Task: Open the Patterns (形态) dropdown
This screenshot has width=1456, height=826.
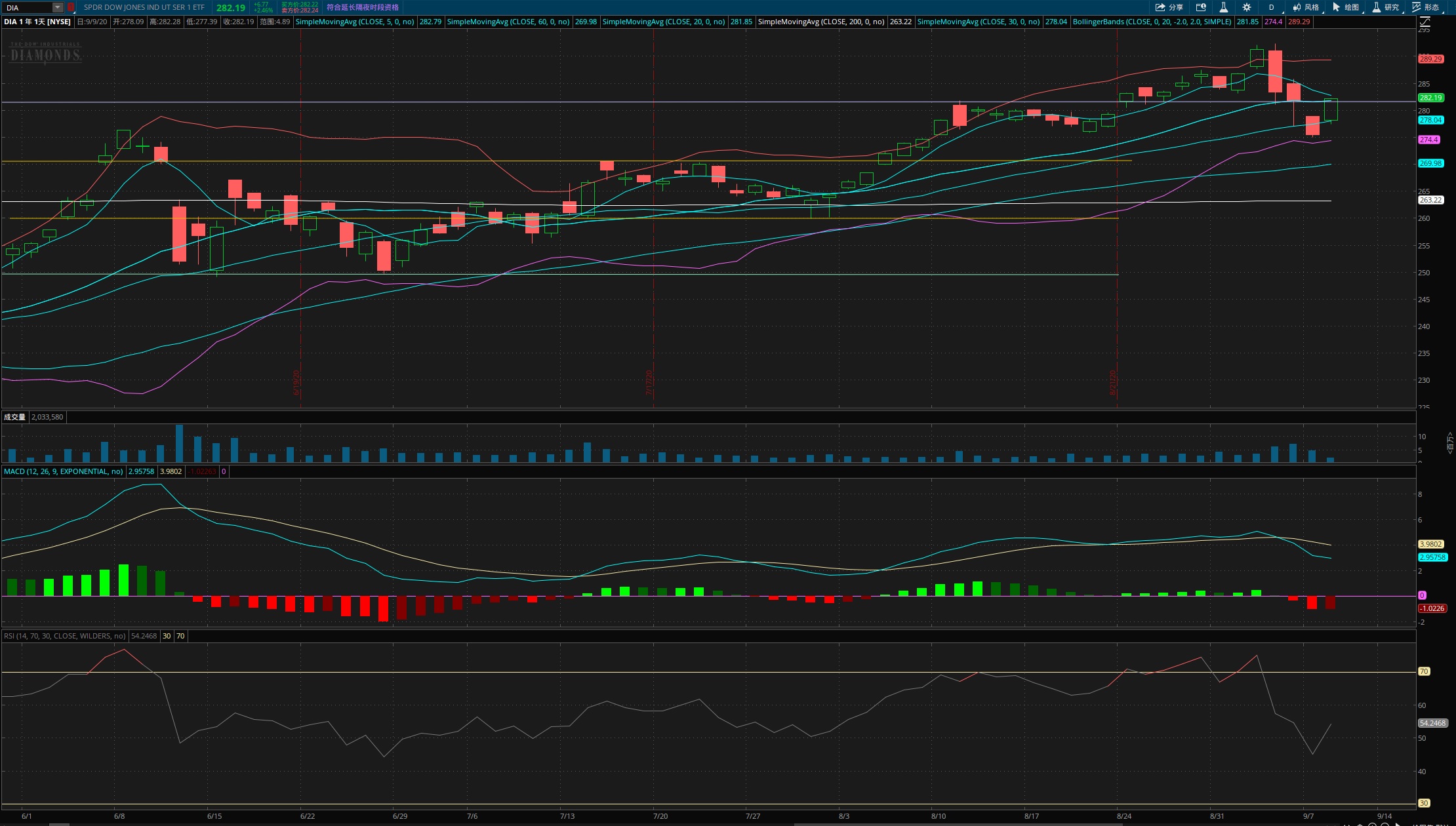Action: pos(1427,7)
